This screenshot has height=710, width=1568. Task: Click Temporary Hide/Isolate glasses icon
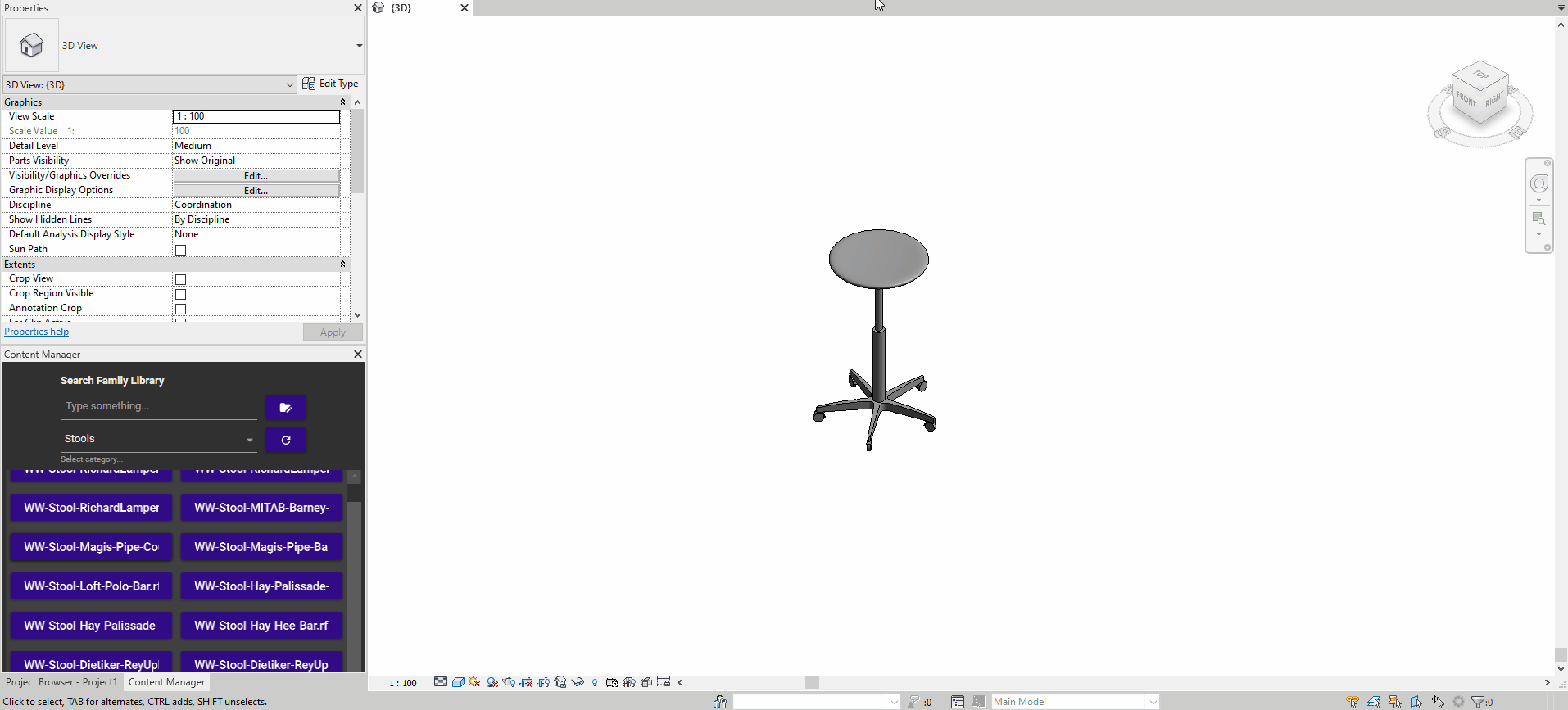pyautogui.click(x=578, y=682)
